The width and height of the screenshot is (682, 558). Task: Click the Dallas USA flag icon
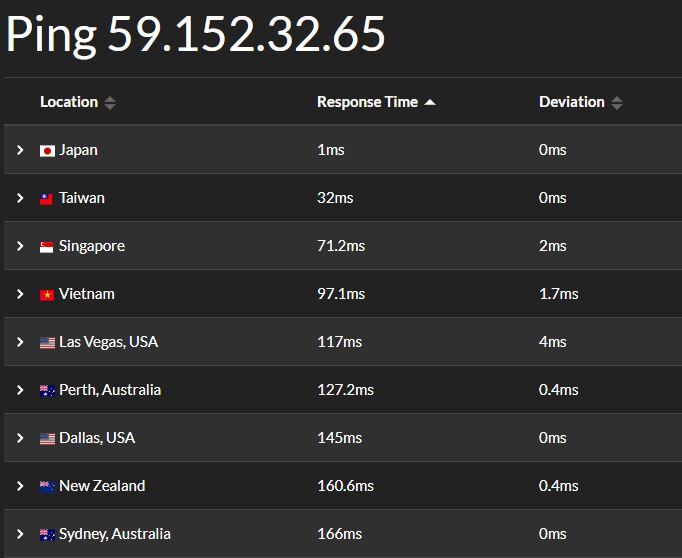pyautogui.click(x=47, y=438)
